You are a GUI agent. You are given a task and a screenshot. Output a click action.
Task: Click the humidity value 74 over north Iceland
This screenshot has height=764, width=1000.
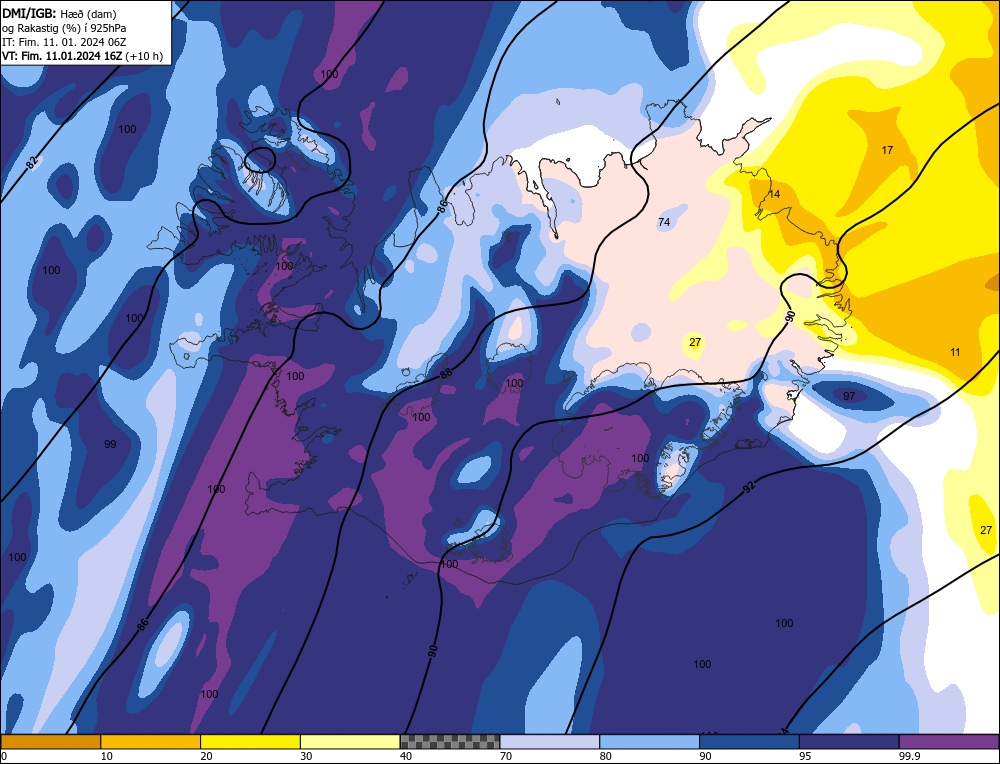point(664,222)
